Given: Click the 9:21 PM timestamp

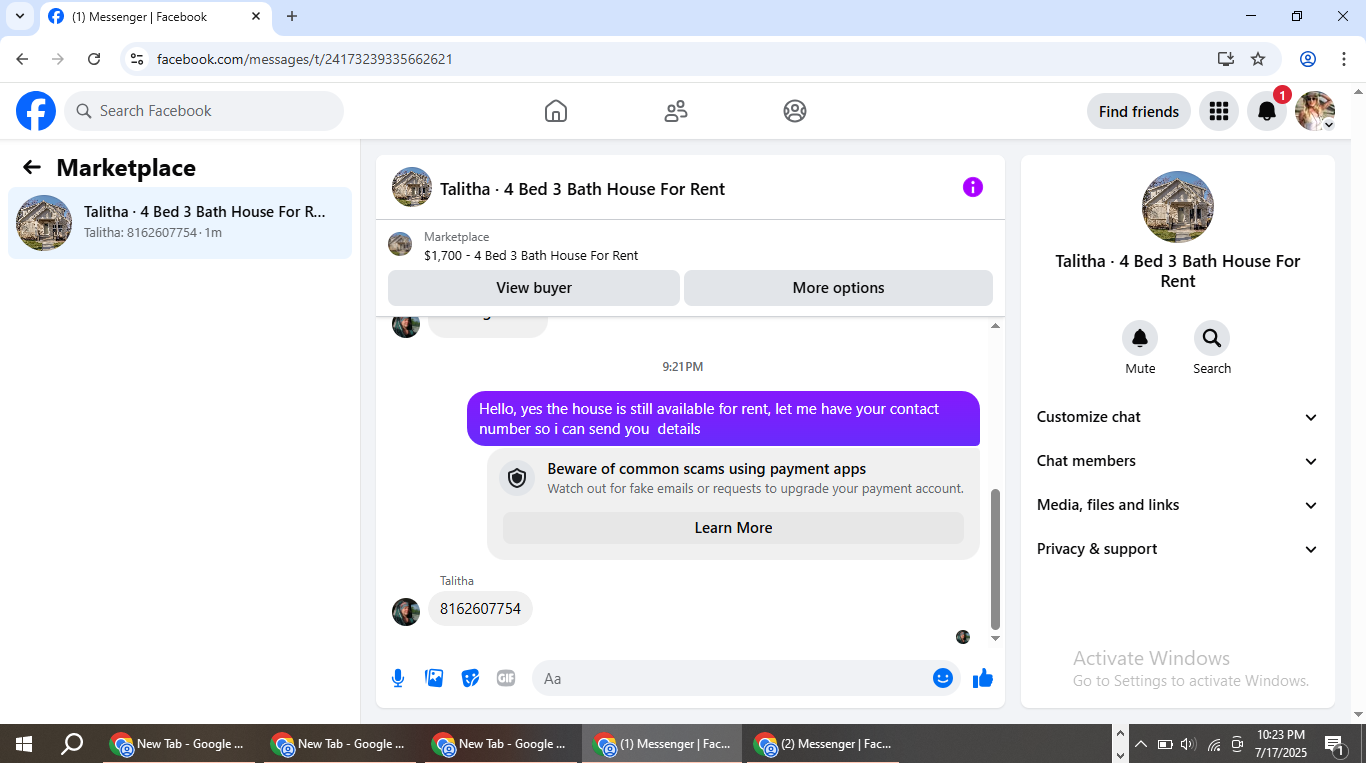Looking at the screenshot, I should [x=683, y=367].
